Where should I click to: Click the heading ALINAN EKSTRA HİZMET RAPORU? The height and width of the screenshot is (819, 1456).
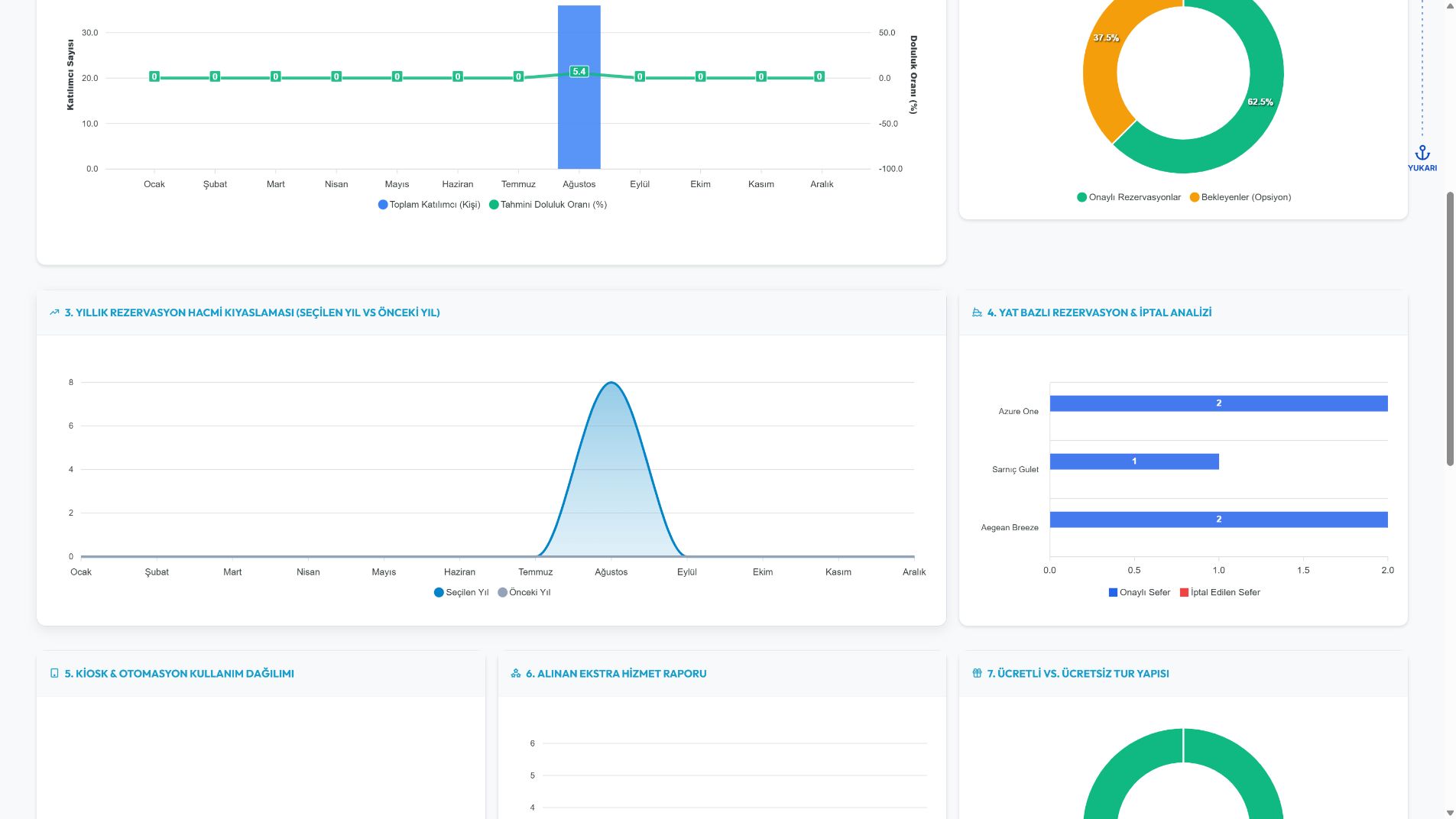click(616, 673)
